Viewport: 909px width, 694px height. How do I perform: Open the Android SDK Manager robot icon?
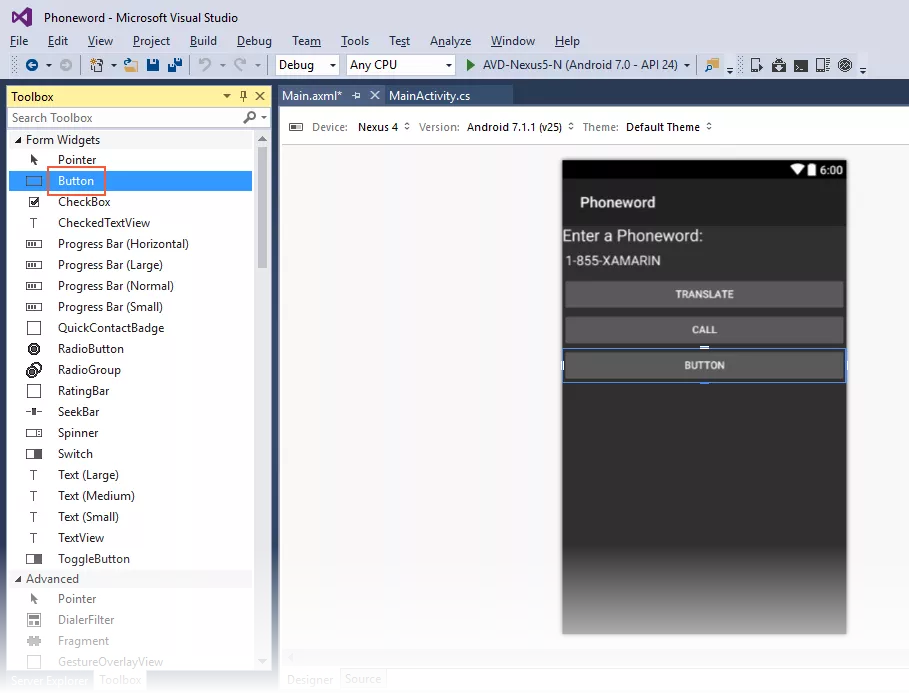[x=779, y=65]
